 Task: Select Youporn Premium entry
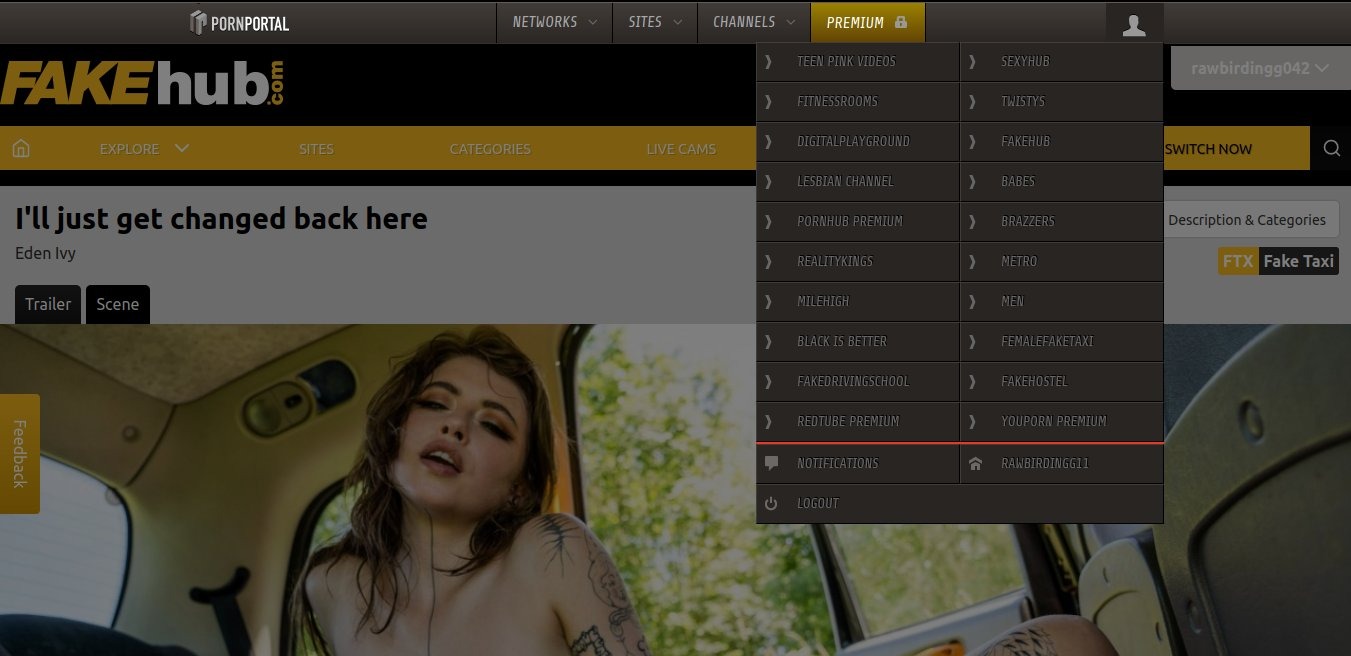click(1062, 422)
